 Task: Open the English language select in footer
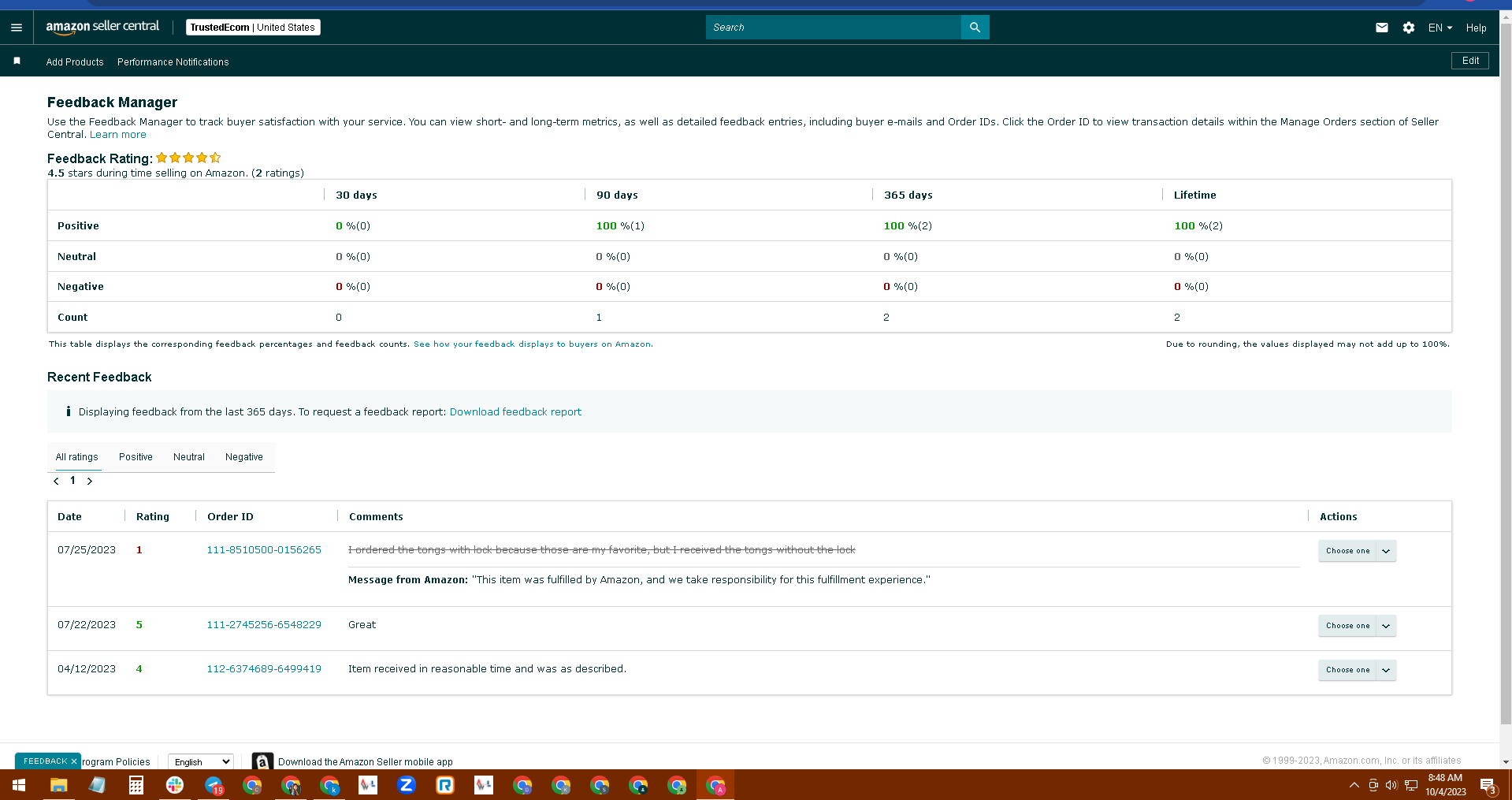click(x=201, y=762)
